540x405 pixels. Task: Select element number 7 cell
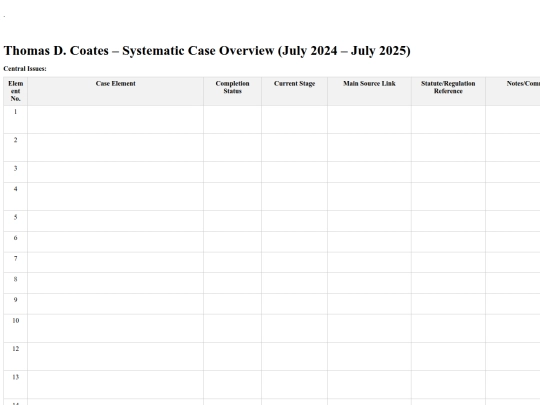point(15,262)
